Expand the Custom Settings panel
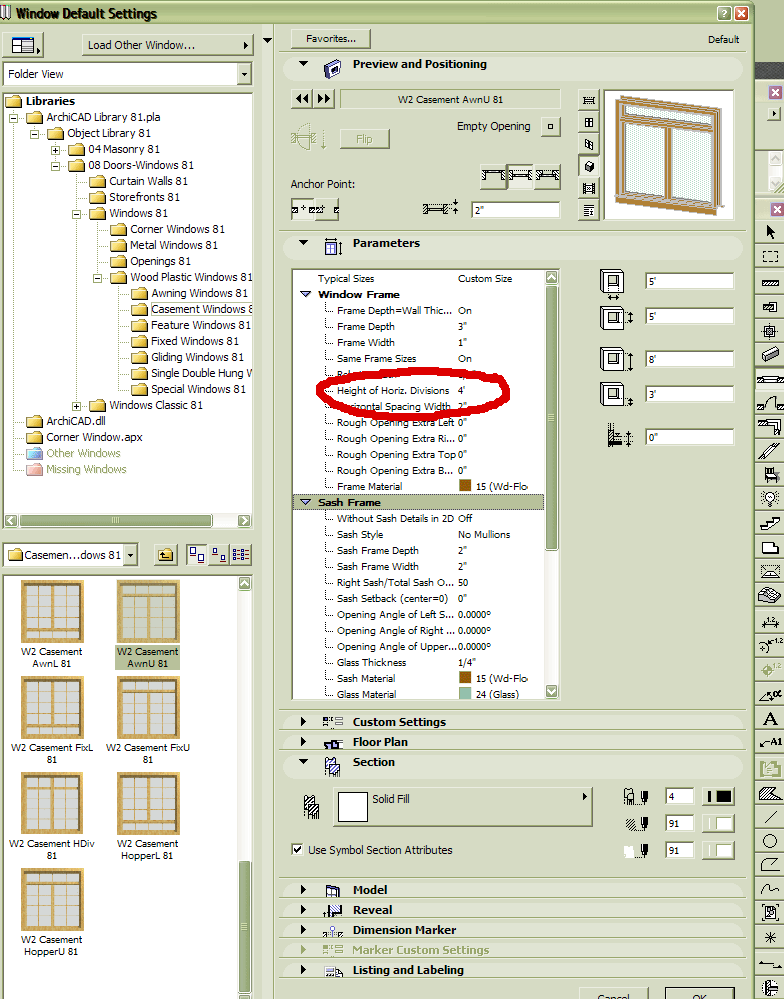The height and width of the screenshot is (999, 784). coord(303,721)
